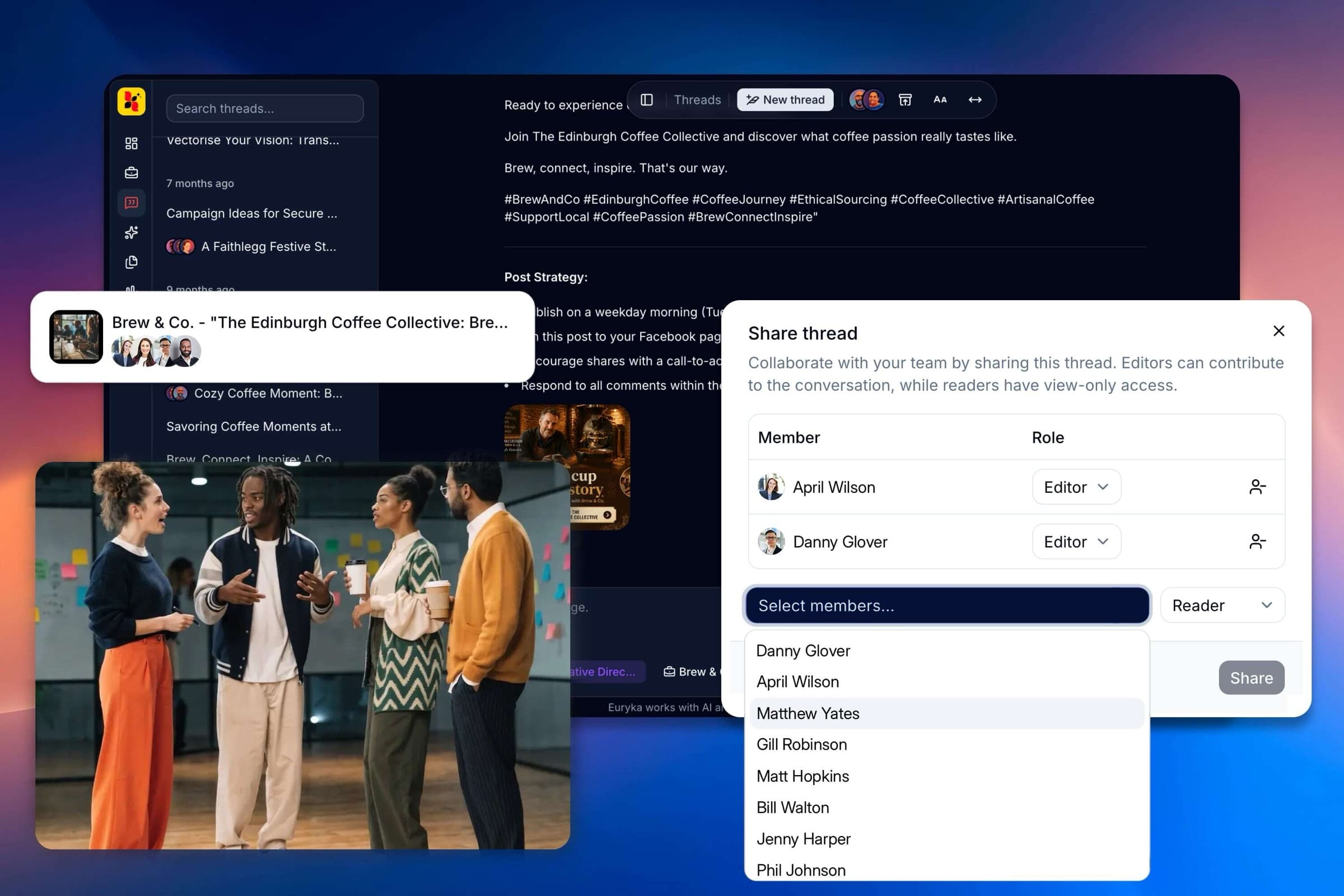The height and width of the screenshot is (896, 1344).
Task: Open the Reader role dropdown
Action: coord(1222,605)
